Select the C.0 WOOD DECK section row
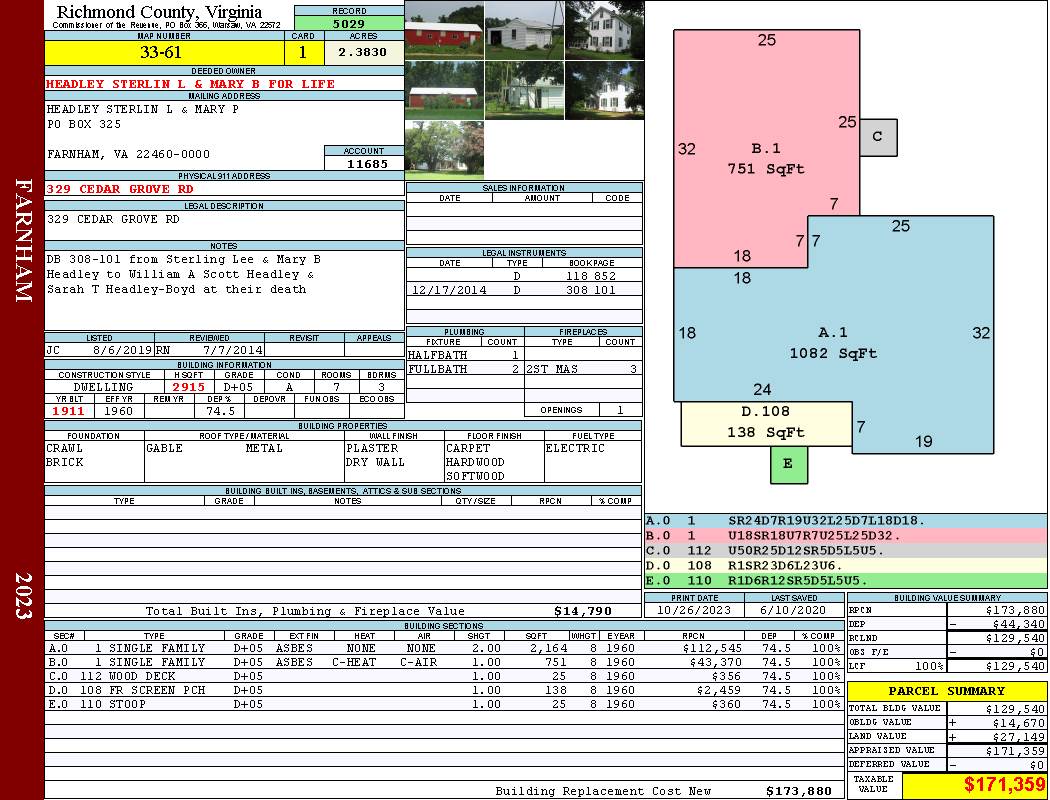The height and width of the screenshot is (800, 1050). point(443,676)
